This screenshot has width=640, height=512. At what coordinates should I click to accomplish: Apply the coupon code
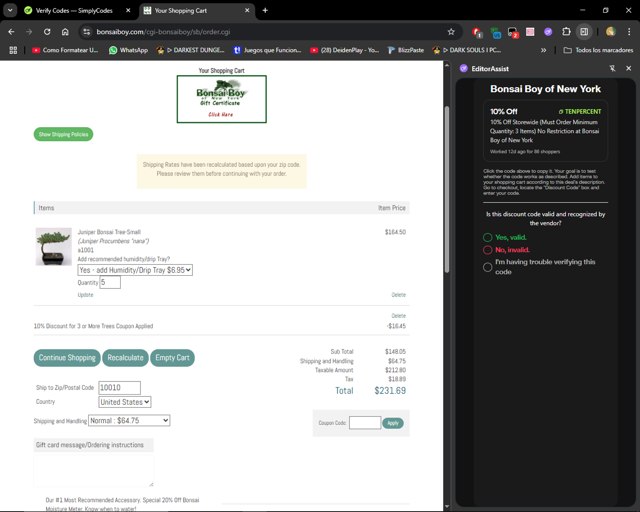393,423
